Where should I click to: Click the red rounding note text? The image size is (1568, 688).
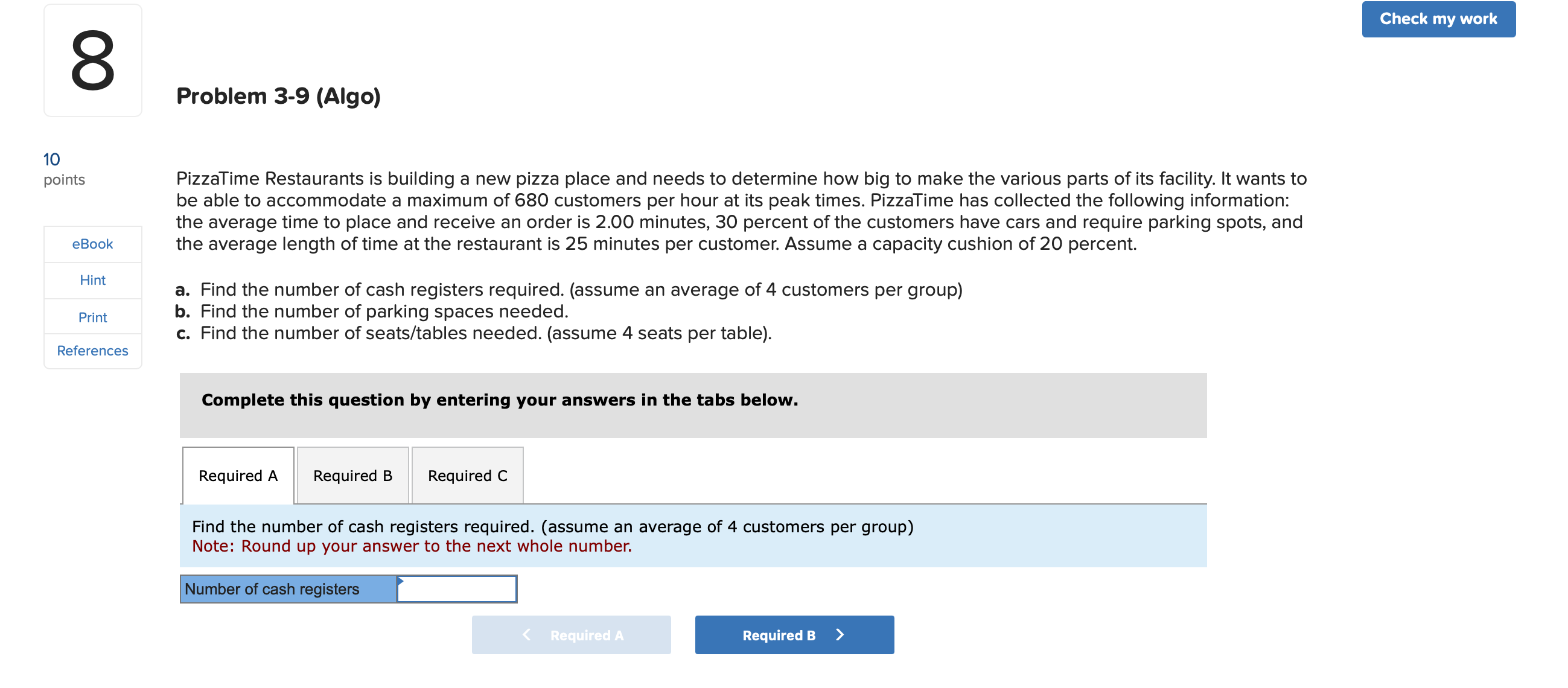coord(412,546)
